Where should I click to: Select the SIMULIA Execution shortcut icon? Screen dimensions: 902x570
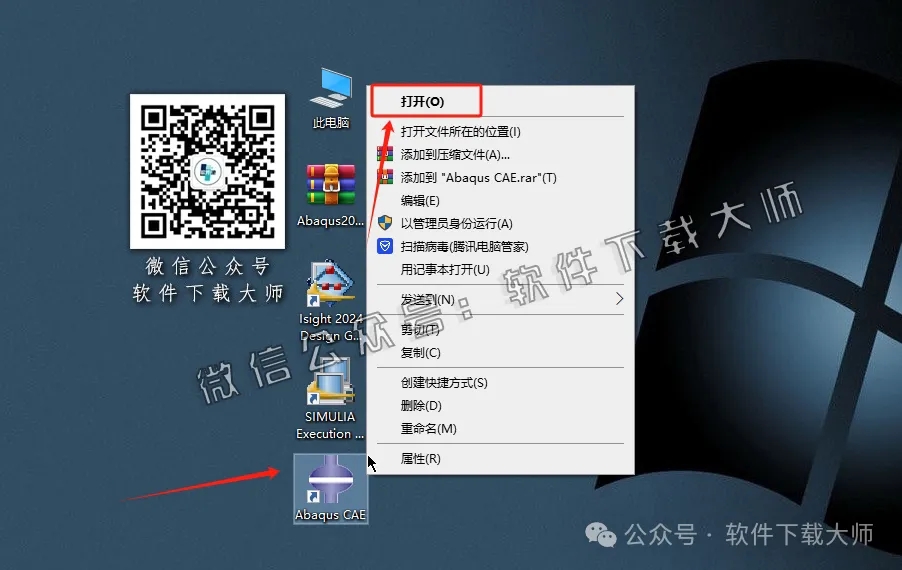pos(330,399)
